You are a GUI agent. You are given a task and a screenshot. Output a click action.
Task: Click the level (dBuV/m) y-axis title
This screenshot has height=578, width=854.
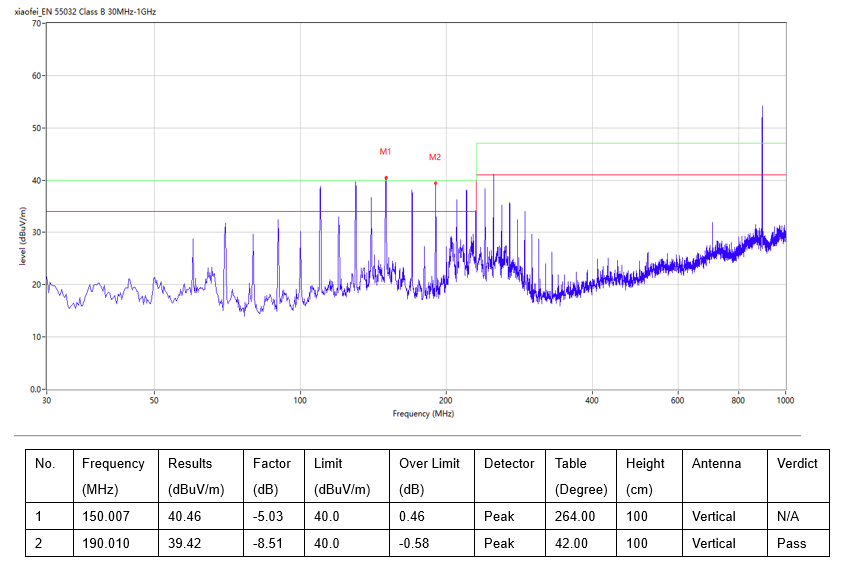pyautogui.click(x=22, y=236)
